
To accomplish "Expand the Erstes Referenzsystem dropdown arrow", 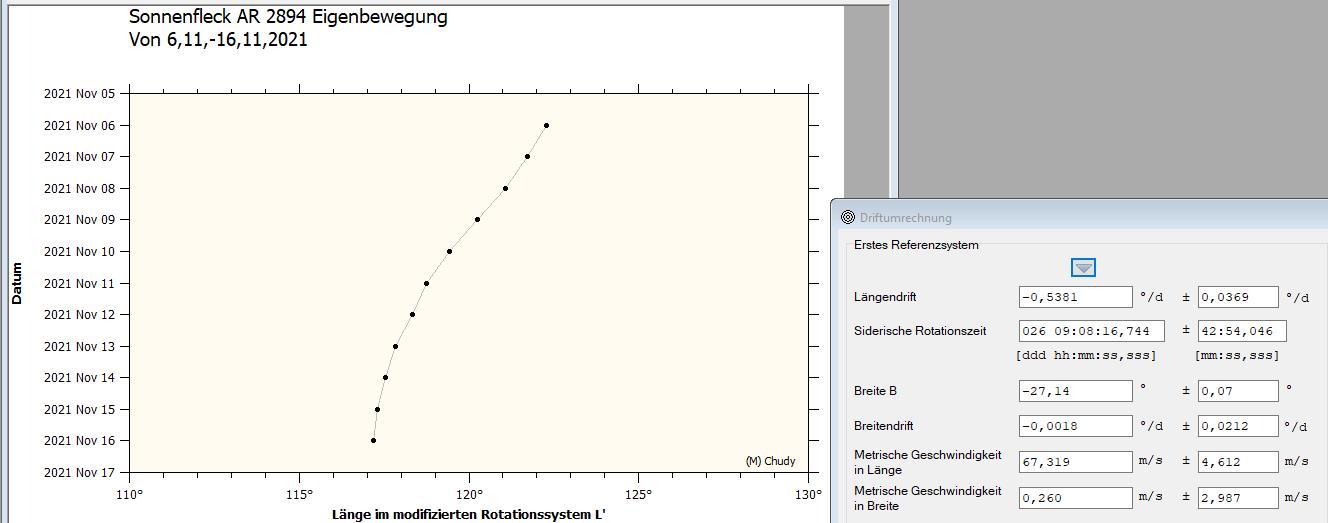I will (1083, 268).
